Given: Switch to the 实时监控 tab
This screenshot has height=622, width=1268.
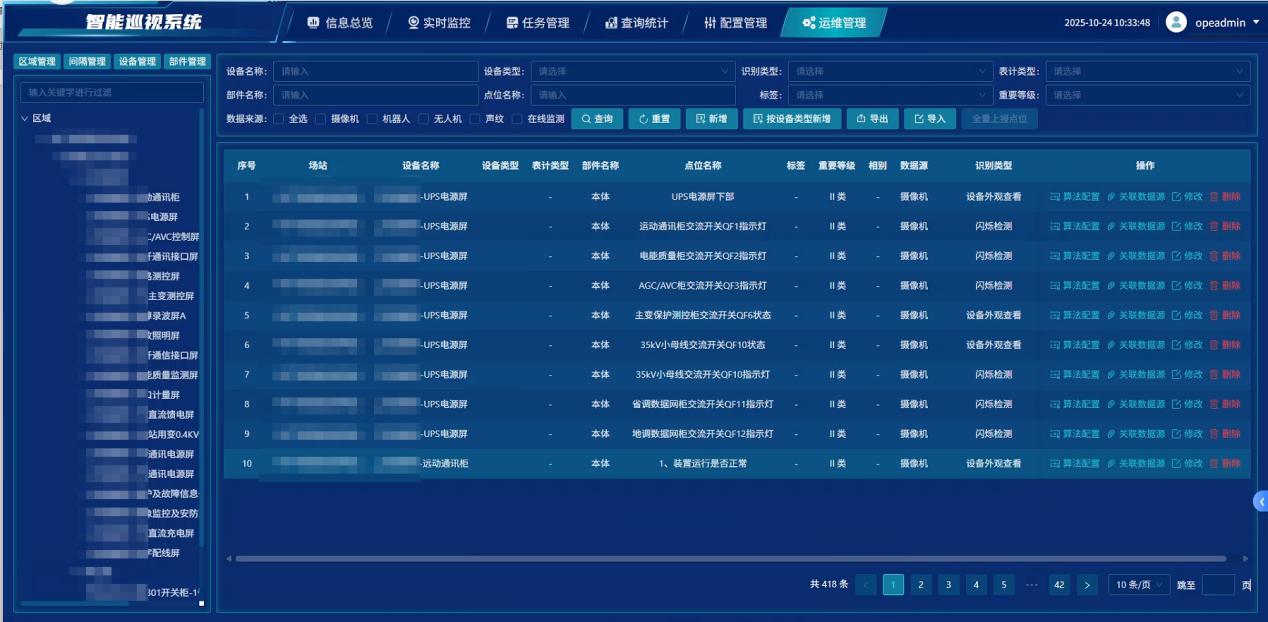Looking at the screenshot, I should [438, 23].
